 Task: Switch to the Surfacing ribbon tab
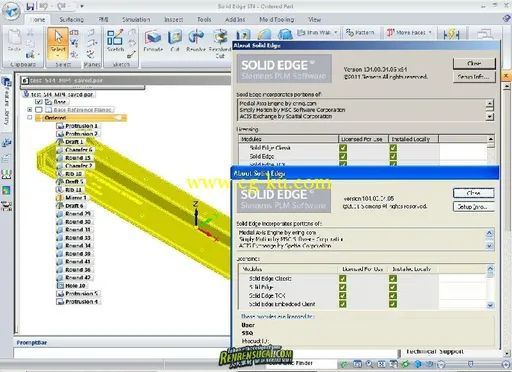point(71,20)
